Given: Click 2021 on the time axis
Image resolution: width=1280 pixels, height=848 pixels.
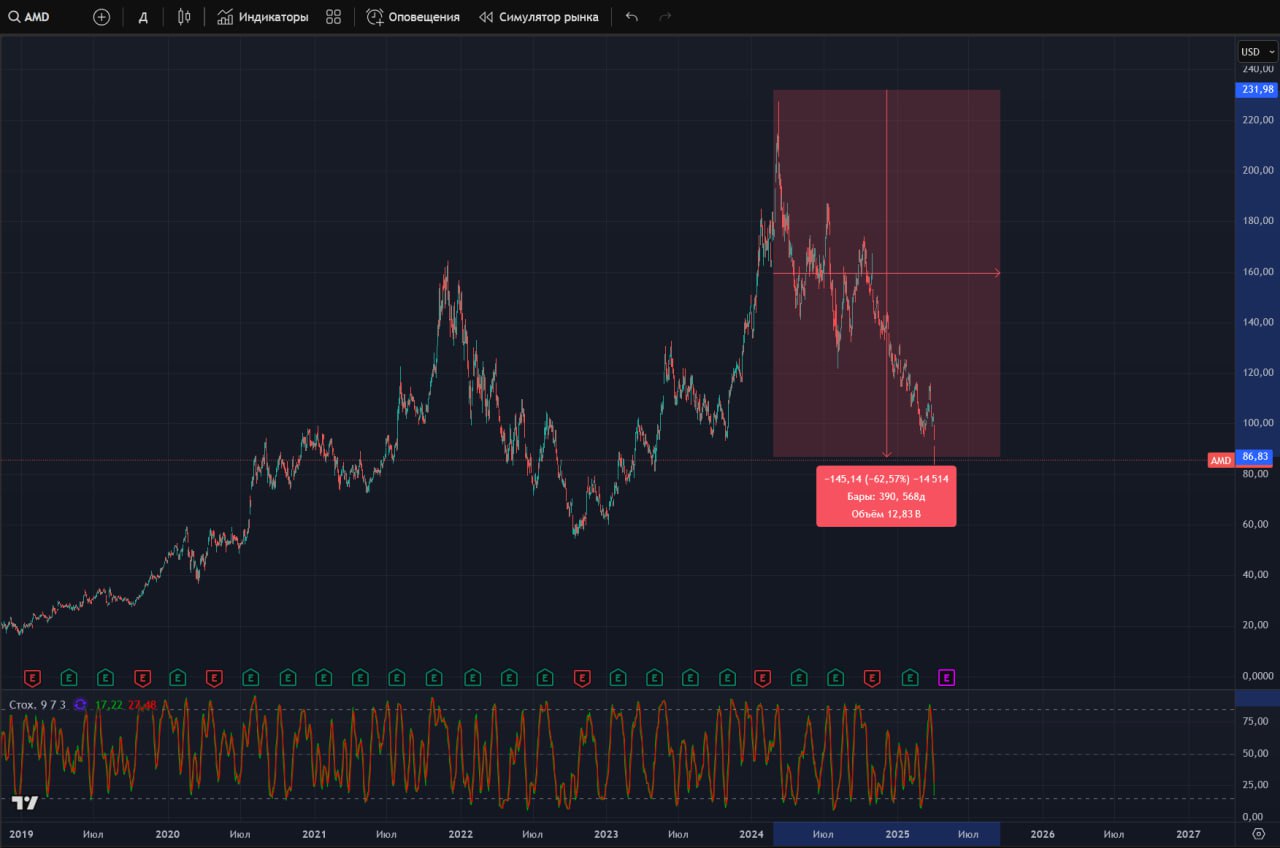Looking at the screenshot, I should [314, 834].
